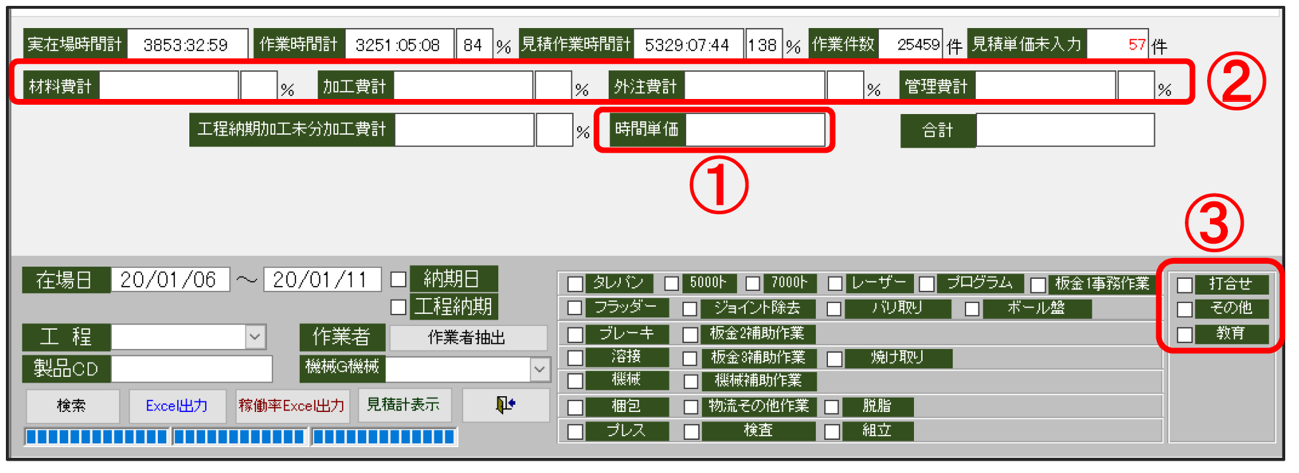This screenshot has width=1299, height=473.
Task: Toggle the 物流その他作業 checkbox
Action: 691,407
